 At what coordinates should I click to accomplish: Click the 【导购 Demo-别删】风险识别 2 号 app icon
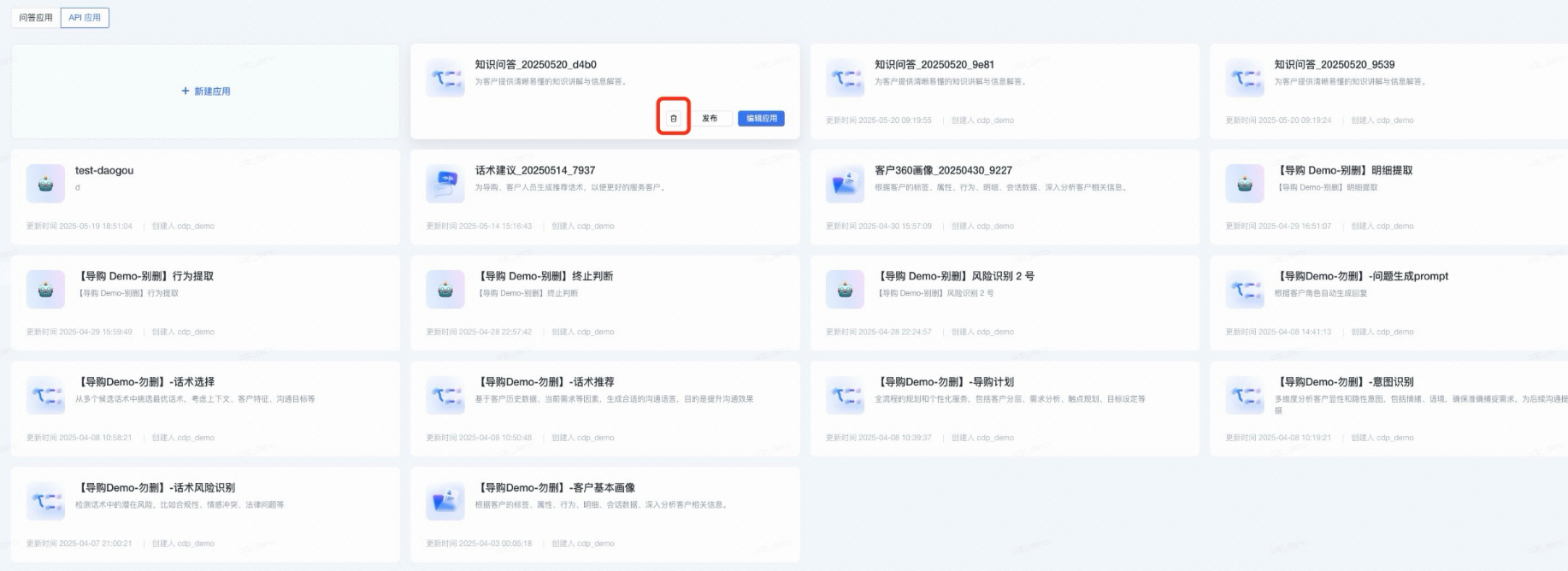pos(845,290)
